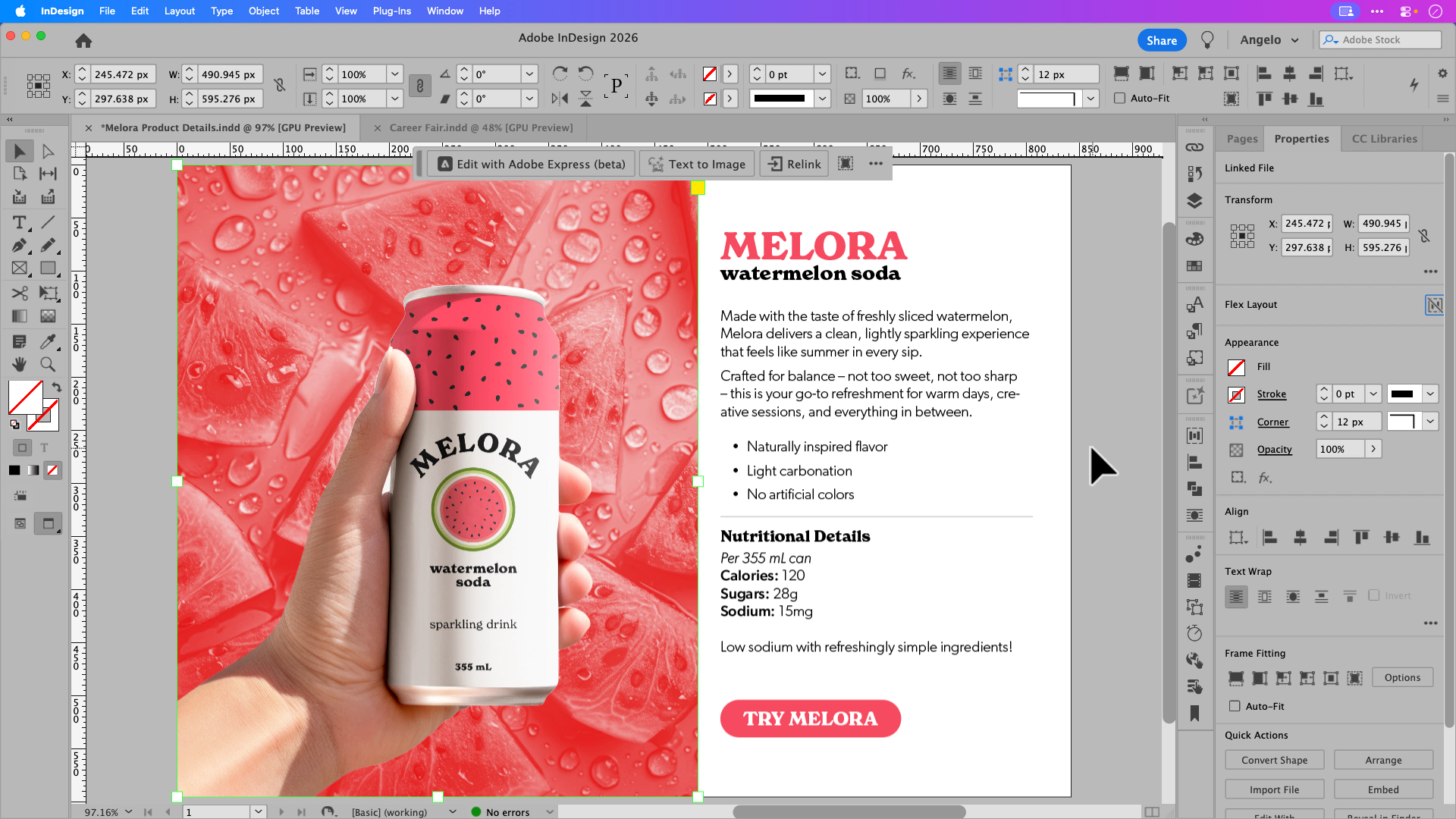Click the toolbox fill color box
This screenshot has width=1456, height=819.
(25, 397)
